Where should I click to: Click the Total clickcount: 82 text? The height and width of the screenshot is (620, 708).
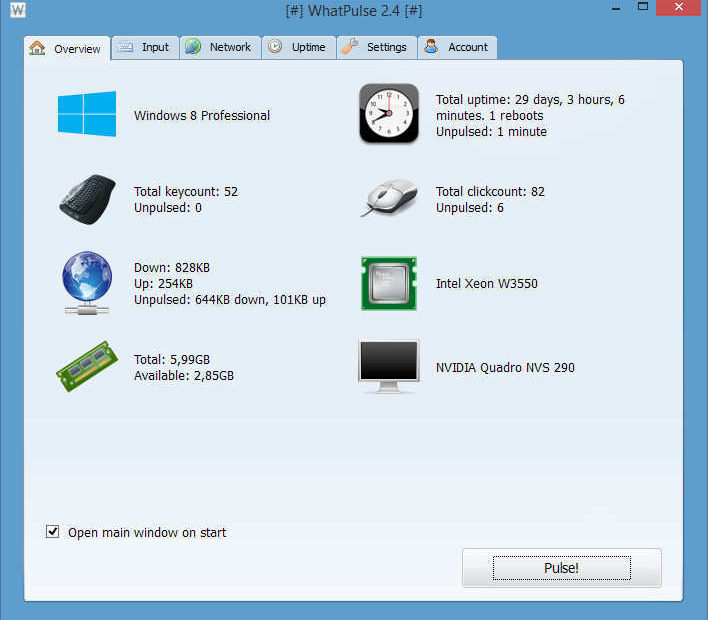coord(490,191)
